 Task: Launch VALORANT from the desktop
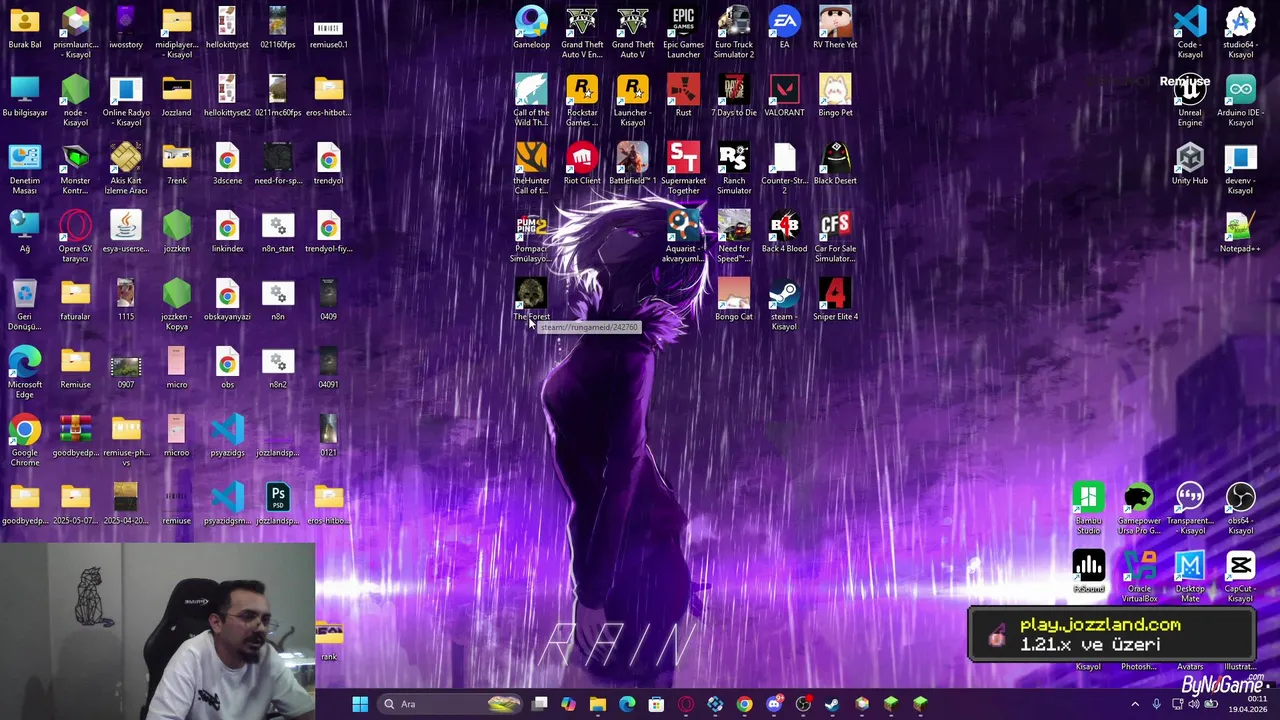coord(784,96)
